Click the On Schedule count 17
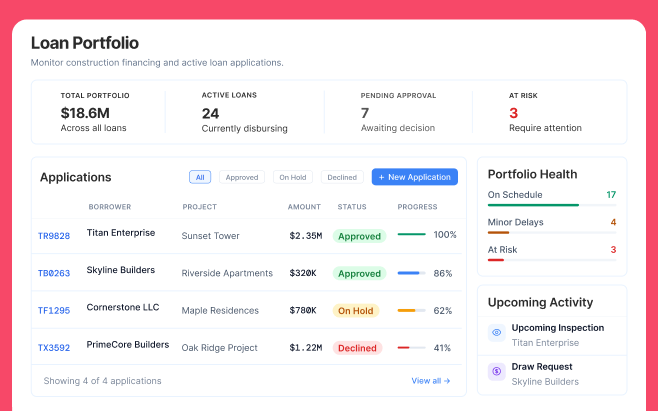 [611, 195]
